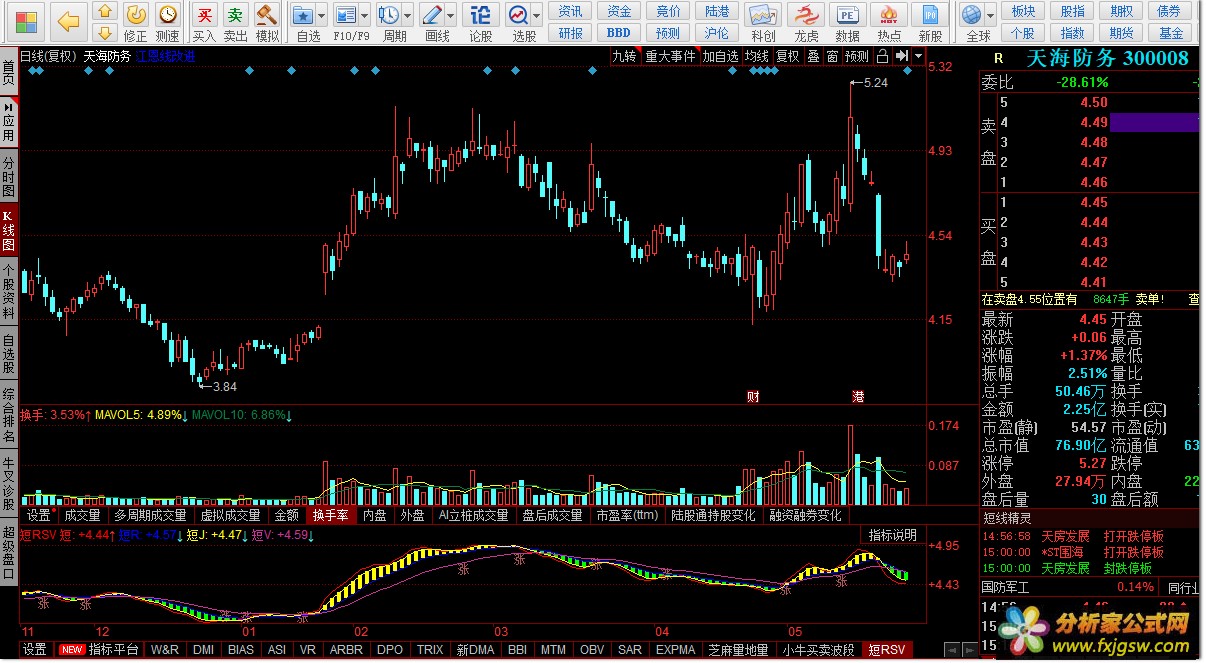Toggle the 窗 multi-window option
Image resolution: width=1206 pixels, height=663 pixels.
click(832, 56)
